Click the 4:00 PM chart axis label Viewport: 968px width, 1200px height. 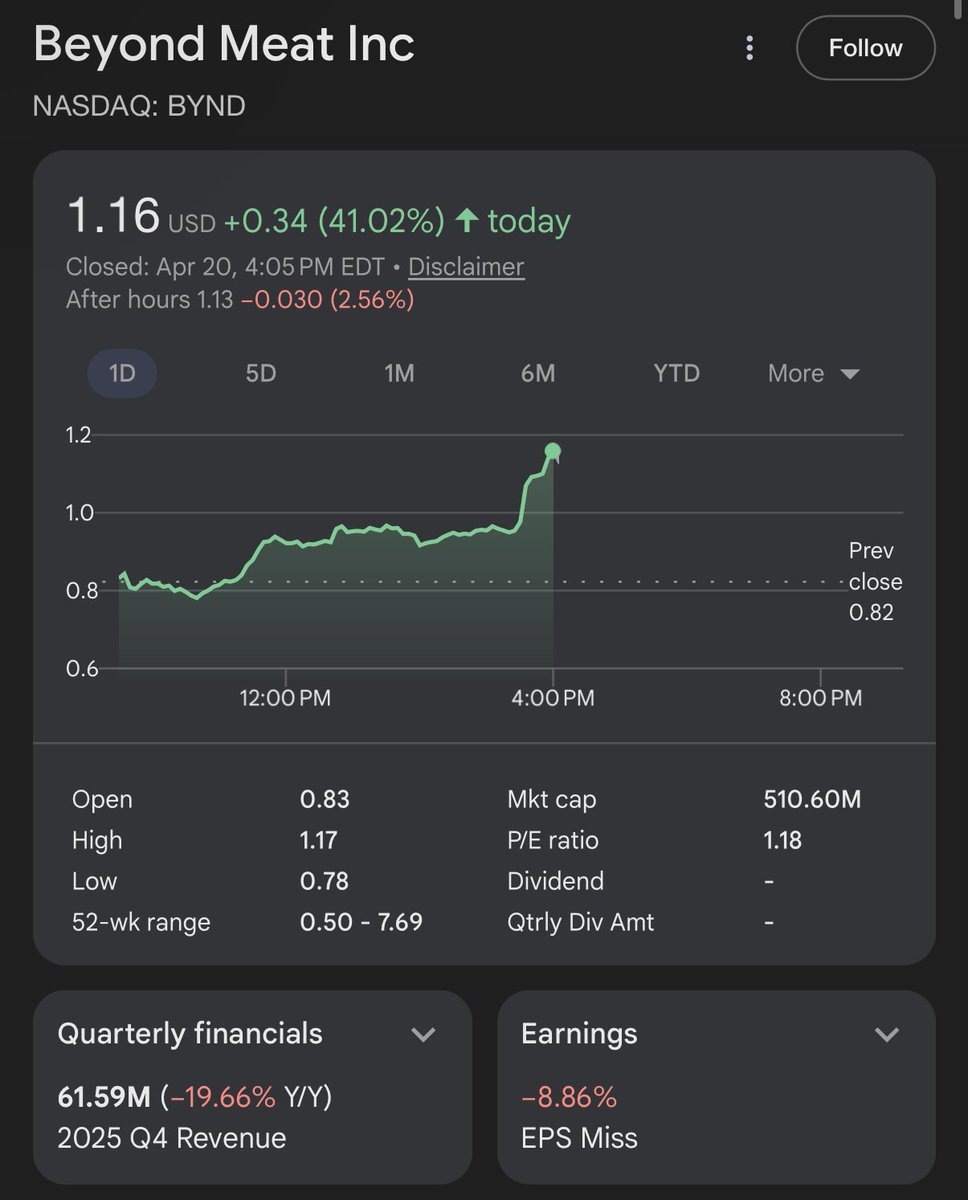pyautogui.click(x=553, y=698)
